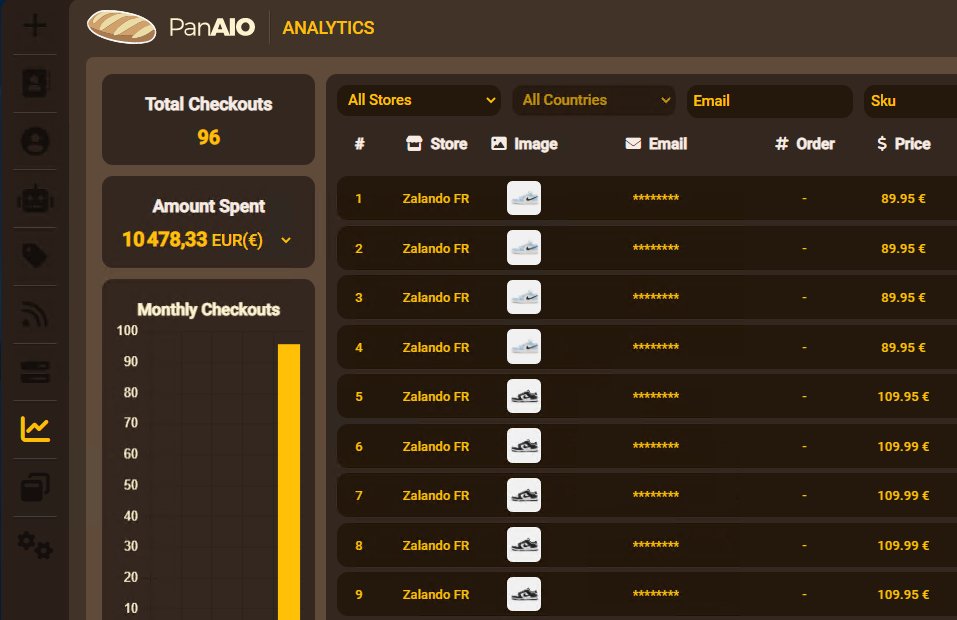Image resolution: width=957 pixels, height=620 pixels.
Task: Click the row number 8 cell
Action: pyautogui.click(x=359, y=546)
